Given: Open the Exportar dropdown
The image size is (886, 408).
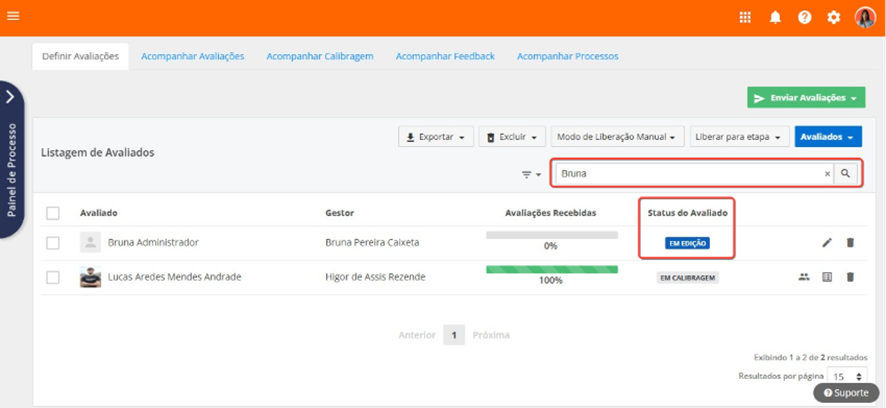Looking at the screenshot, I should coord(435,137).
